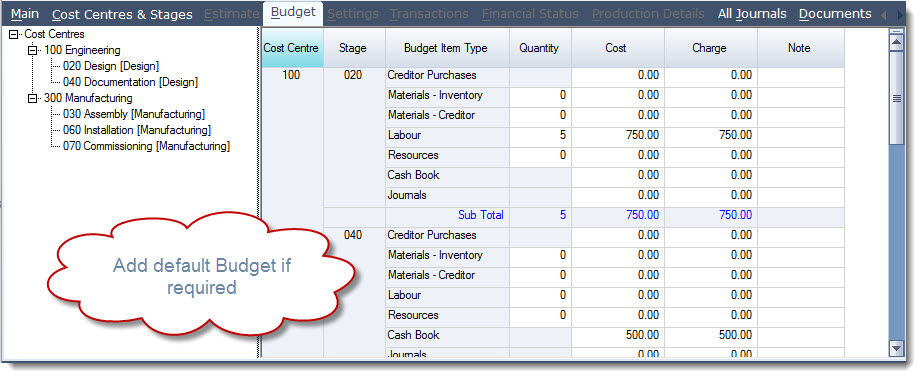Collapse the Cost Centres root node

point(14,35)
